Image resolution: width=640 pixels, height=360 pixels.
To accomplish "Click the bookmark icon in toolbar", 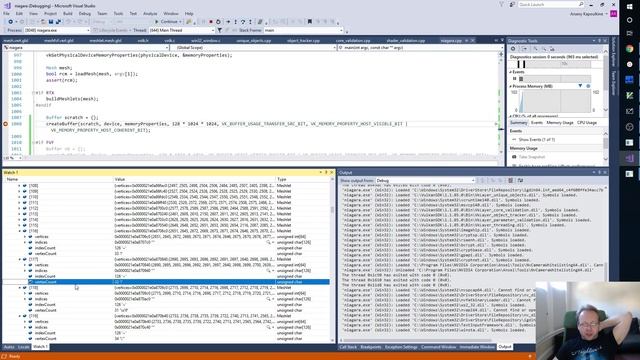I will [x=310, y=22].
